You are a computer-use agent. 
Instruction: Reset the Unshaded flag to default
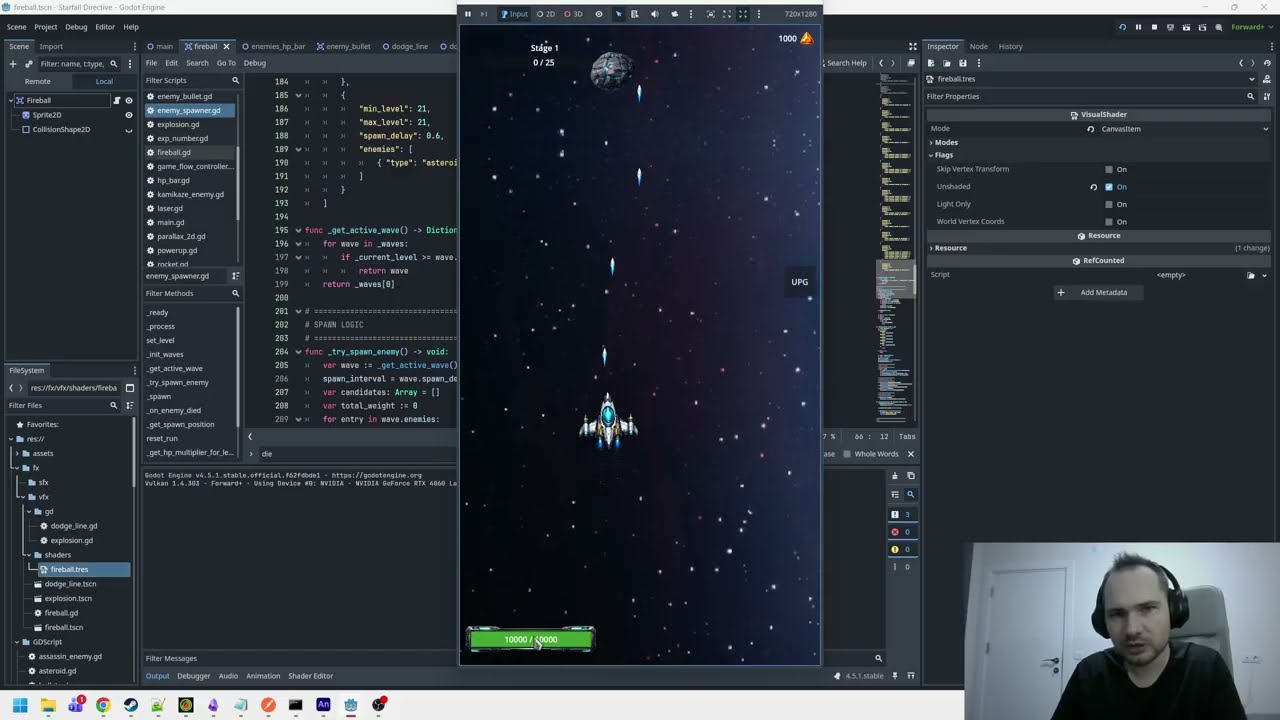point(1093,187)
